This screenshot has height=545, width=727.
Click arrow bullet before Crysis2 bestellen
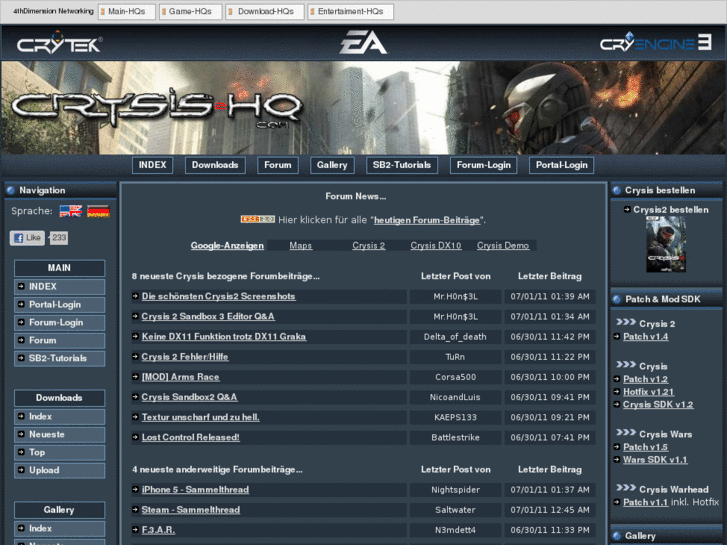pyautogui.click(x=627, y=210)
